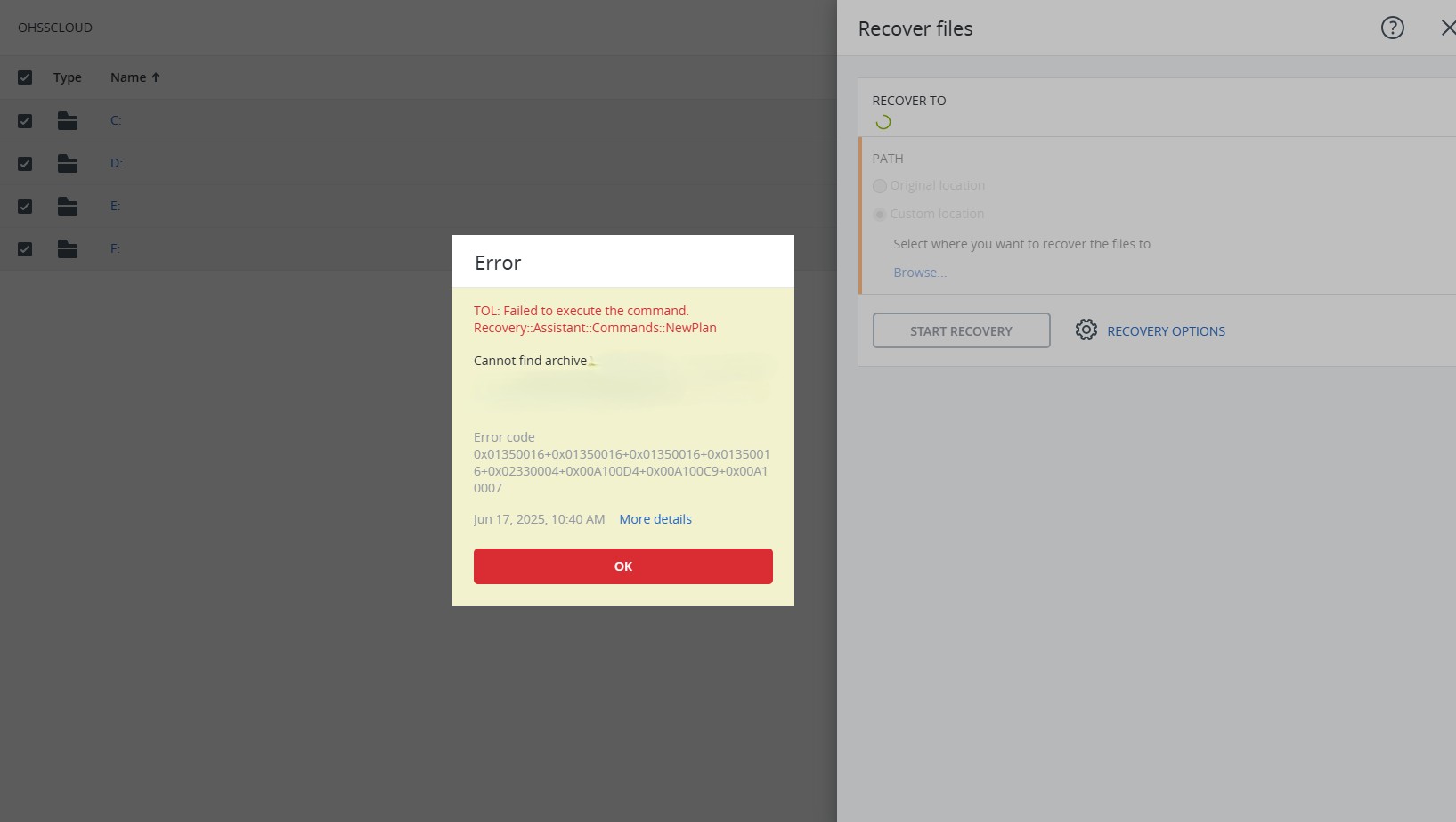Select the folder icon for E: drive

[68, 206]
